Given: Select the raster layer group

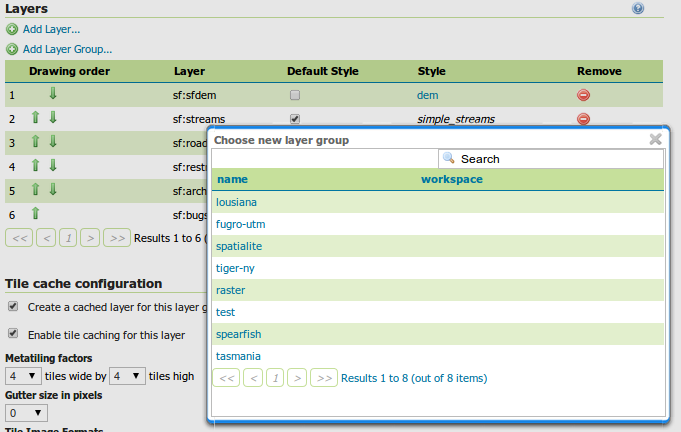Looking at the screenshot, I should (231, 290).
